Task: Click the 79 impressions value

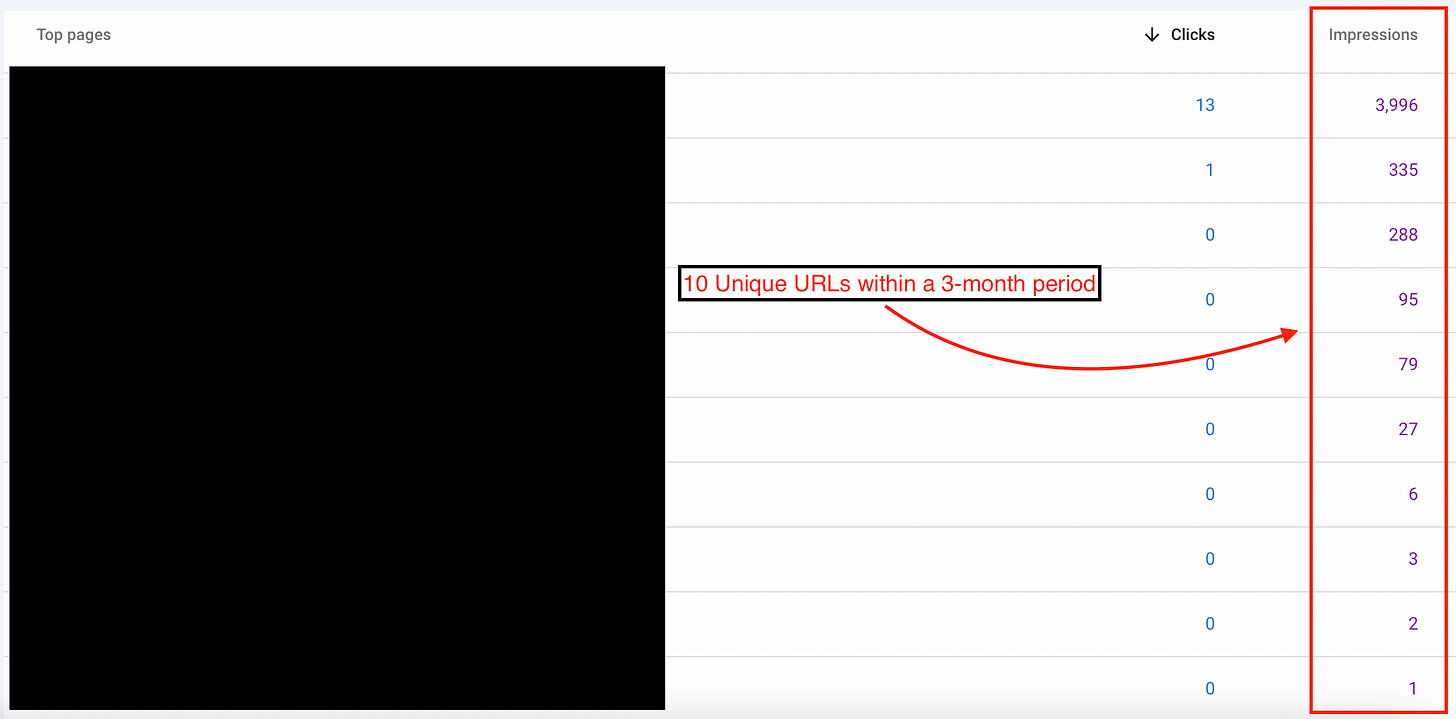Action: pos(1408,365)
